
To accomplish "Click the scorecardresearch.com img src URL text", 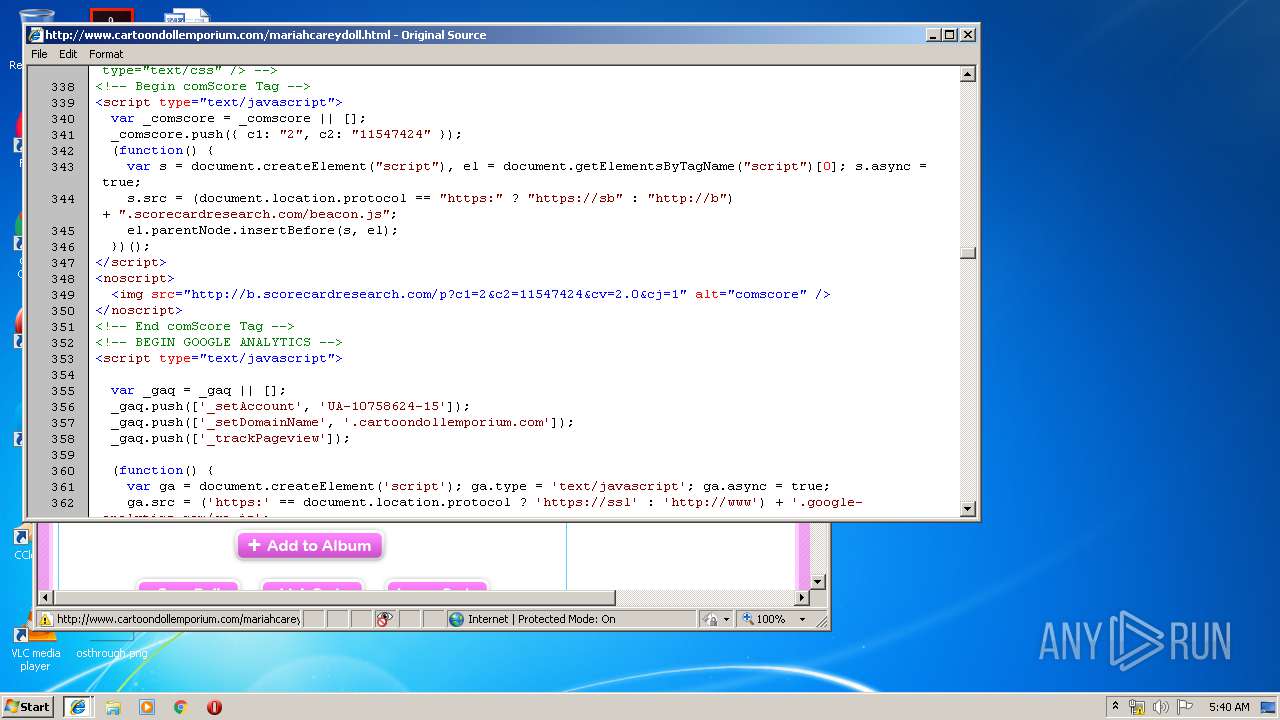I will click(x=435, y=294).
